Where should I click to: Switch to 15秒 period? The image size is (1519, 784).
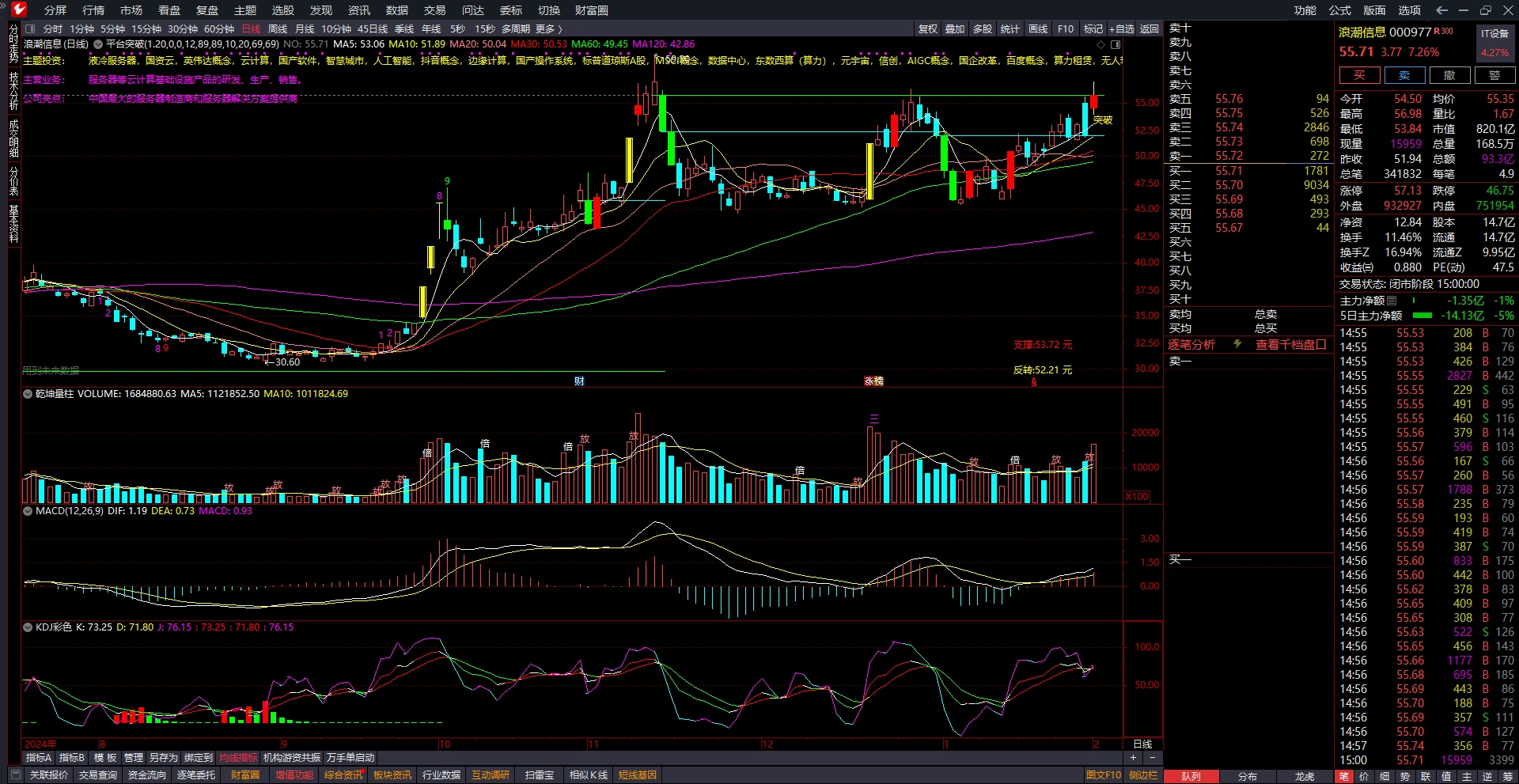485,28
